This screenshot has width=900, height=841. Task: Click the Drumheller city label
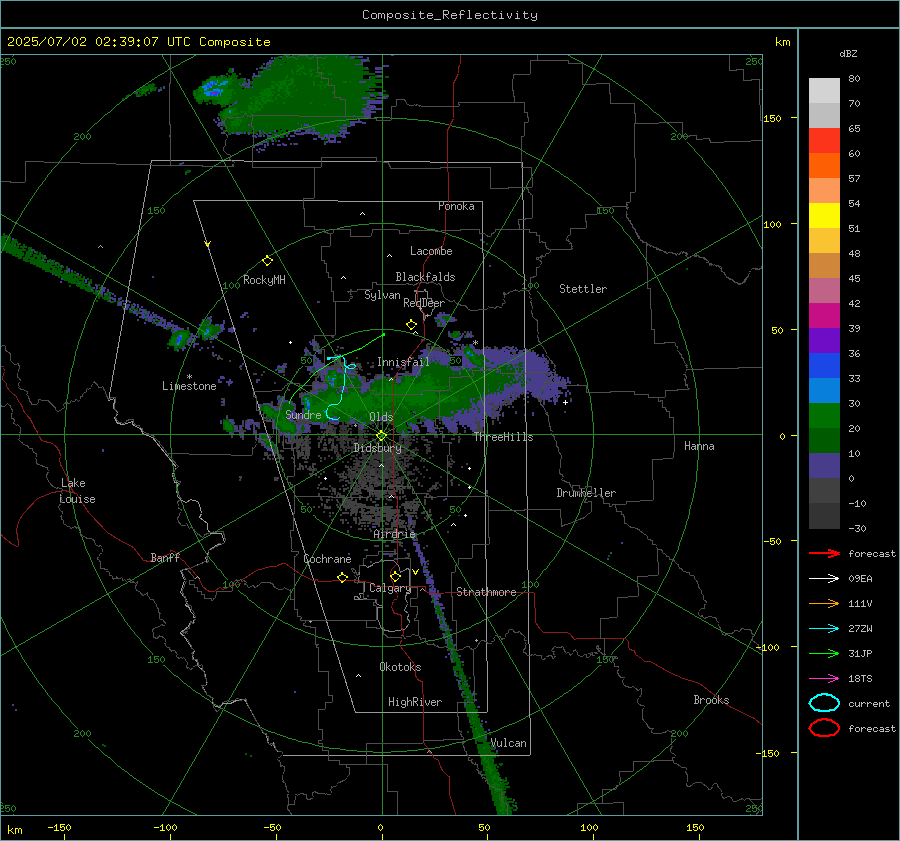click(586, 493)
